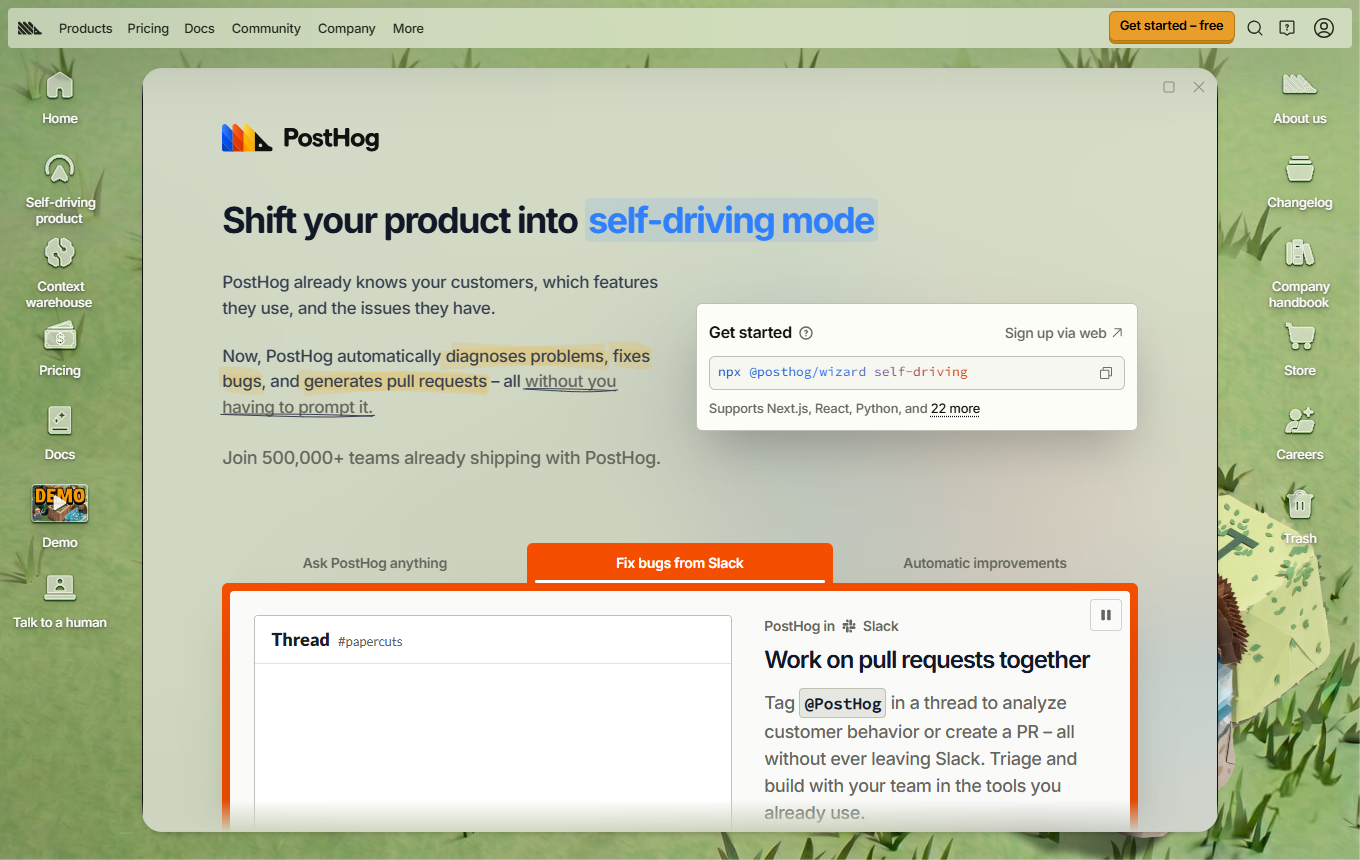Click the "Get started" card title
The height and width of the screenshot is (860, 1360).
point(750,333)
